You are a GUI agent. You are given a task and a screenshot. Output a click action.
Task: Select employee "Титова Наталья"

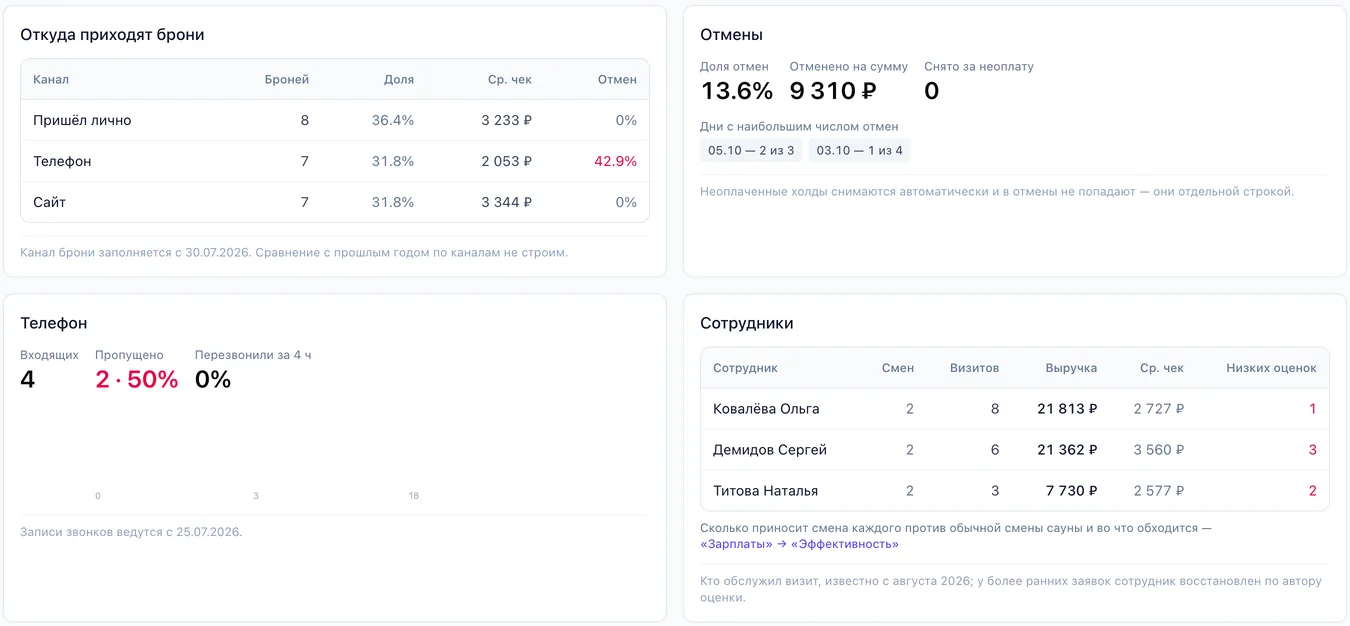coord(765,491)
